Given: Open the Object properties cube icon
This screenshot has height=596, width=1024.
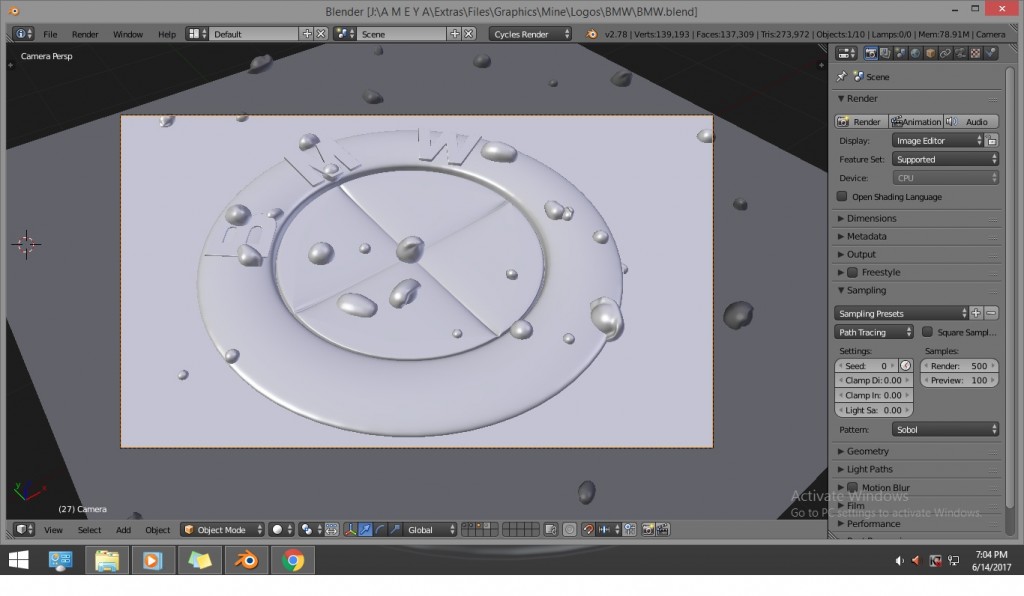Looking at the screenshot, I should 929,53.
